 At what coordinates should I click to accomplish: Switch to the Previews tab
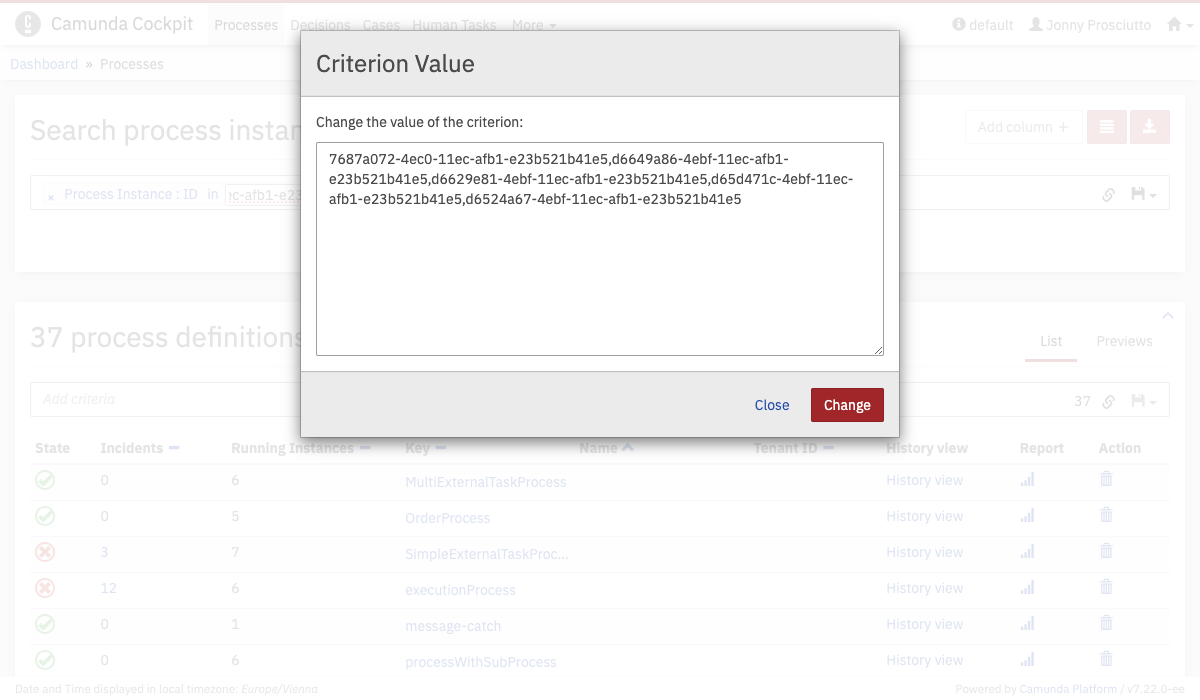1124,341
